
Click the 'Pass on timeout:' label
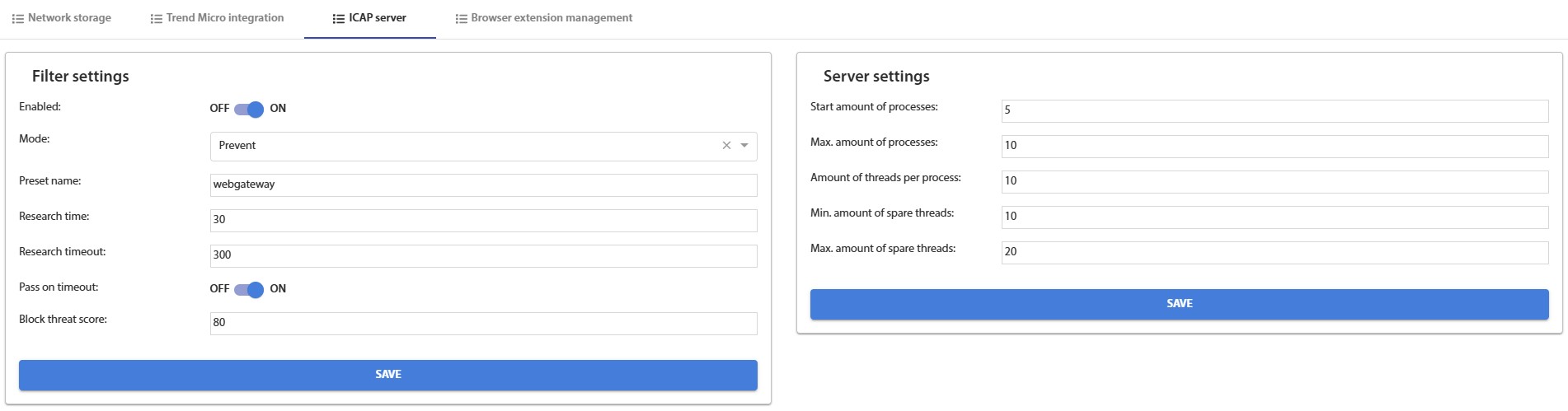pos(59,287)
